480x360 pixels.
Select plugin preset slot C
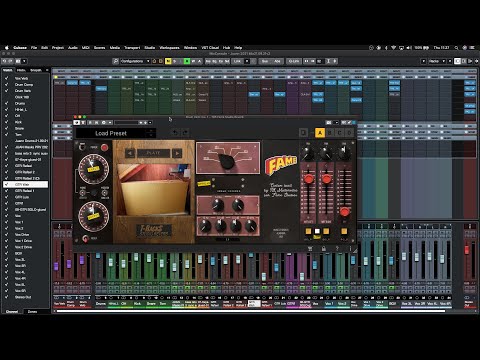340,133
